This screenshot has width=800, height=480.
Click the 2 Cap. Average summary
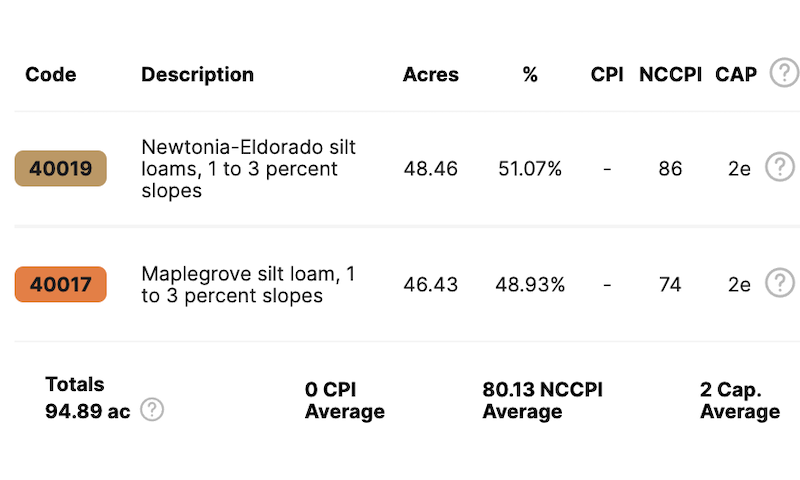[739, 400]
